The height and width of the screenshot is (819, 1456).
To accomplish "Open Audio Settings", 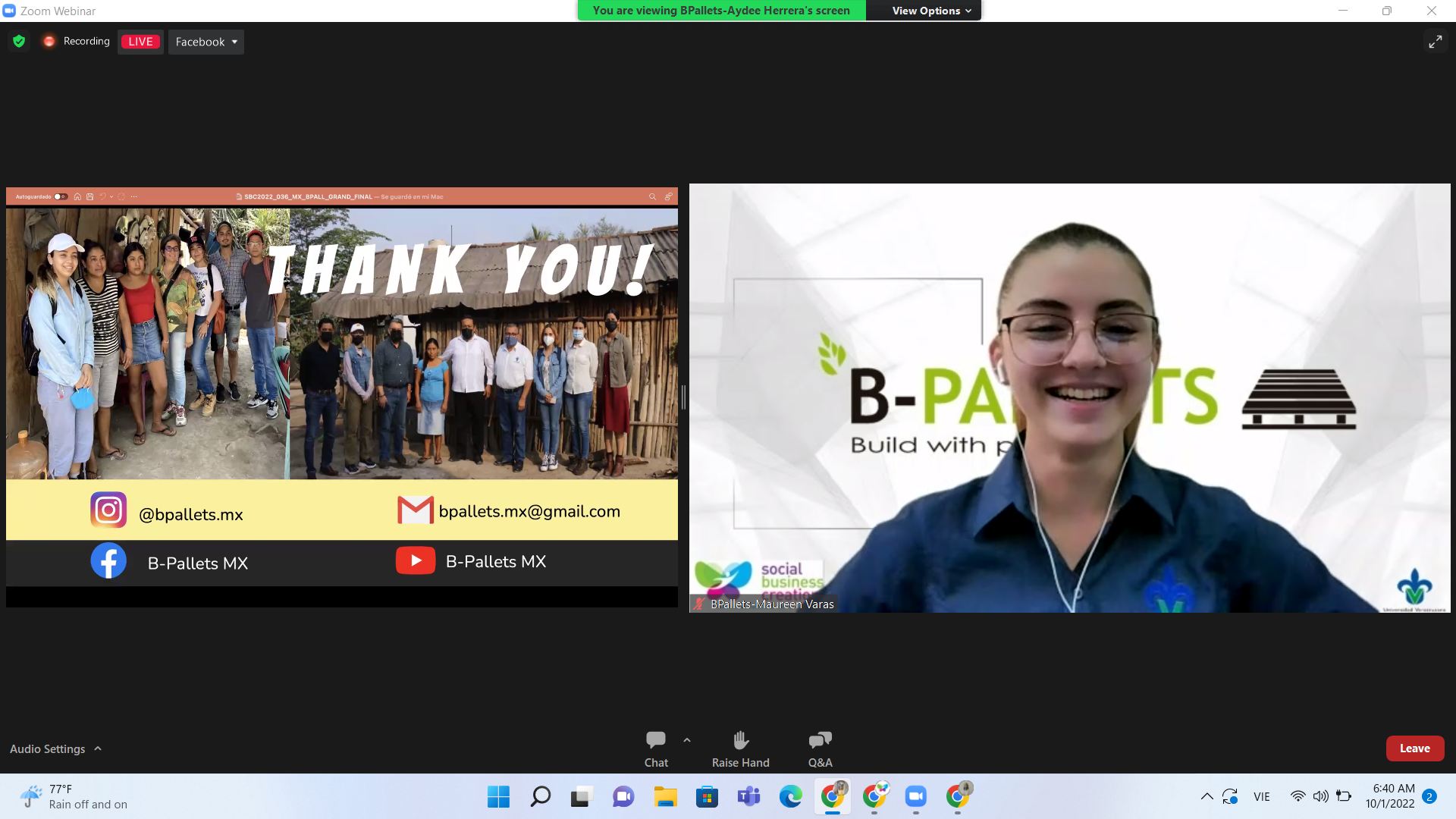I will coord(47,748).
